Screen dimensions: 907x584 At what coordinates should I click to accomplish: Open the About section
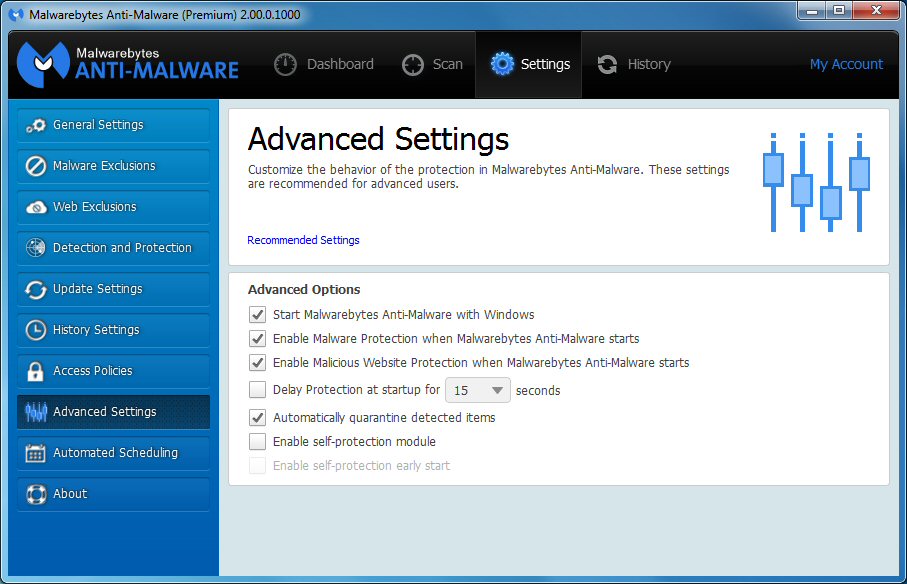click(x=113, y=494)
